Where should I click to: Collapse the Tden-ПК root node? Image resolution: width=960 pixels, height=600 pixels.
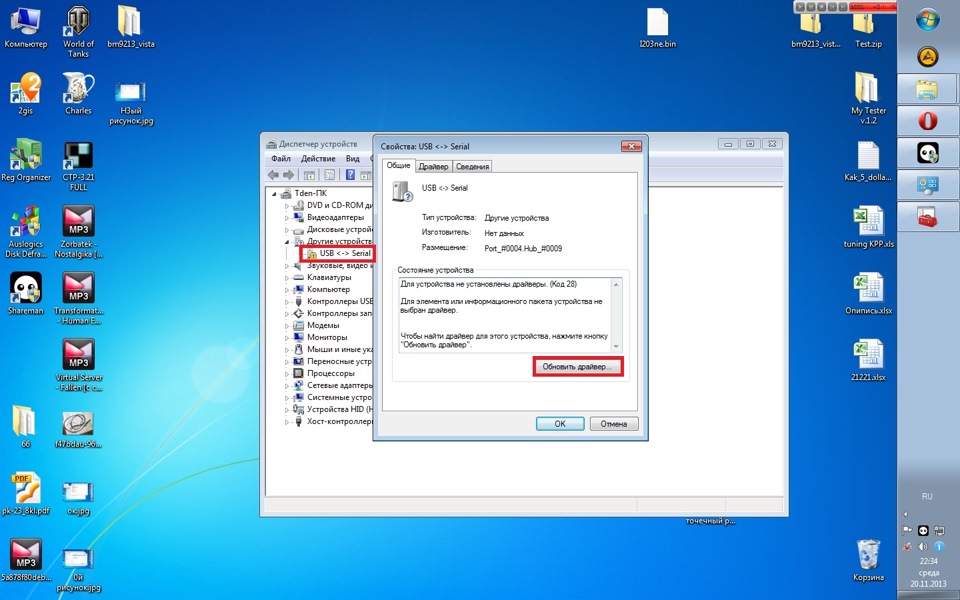pyautogui.click(x=274, y=193)
